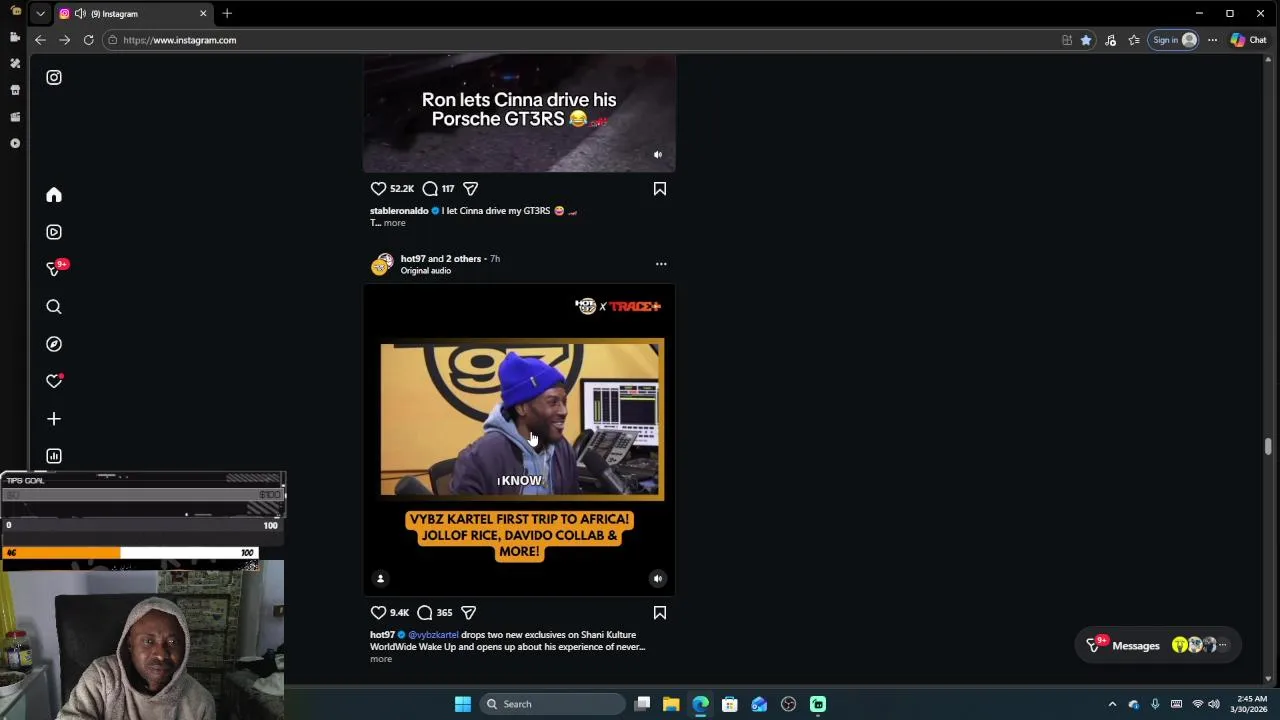Bookmark the hot97 Vybz Kartel post
1280x720 pixels.
click(x=660, y=612)
